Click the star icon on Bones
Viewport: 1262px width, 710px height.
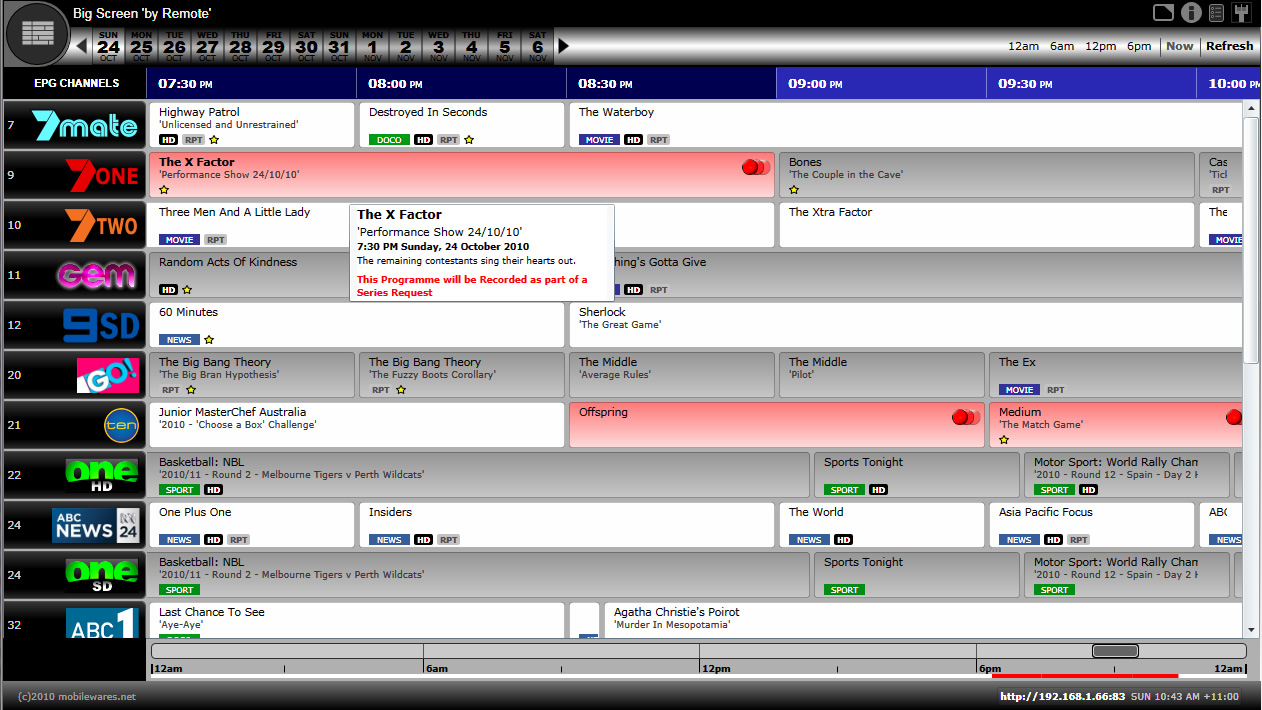tap(794, 189)
